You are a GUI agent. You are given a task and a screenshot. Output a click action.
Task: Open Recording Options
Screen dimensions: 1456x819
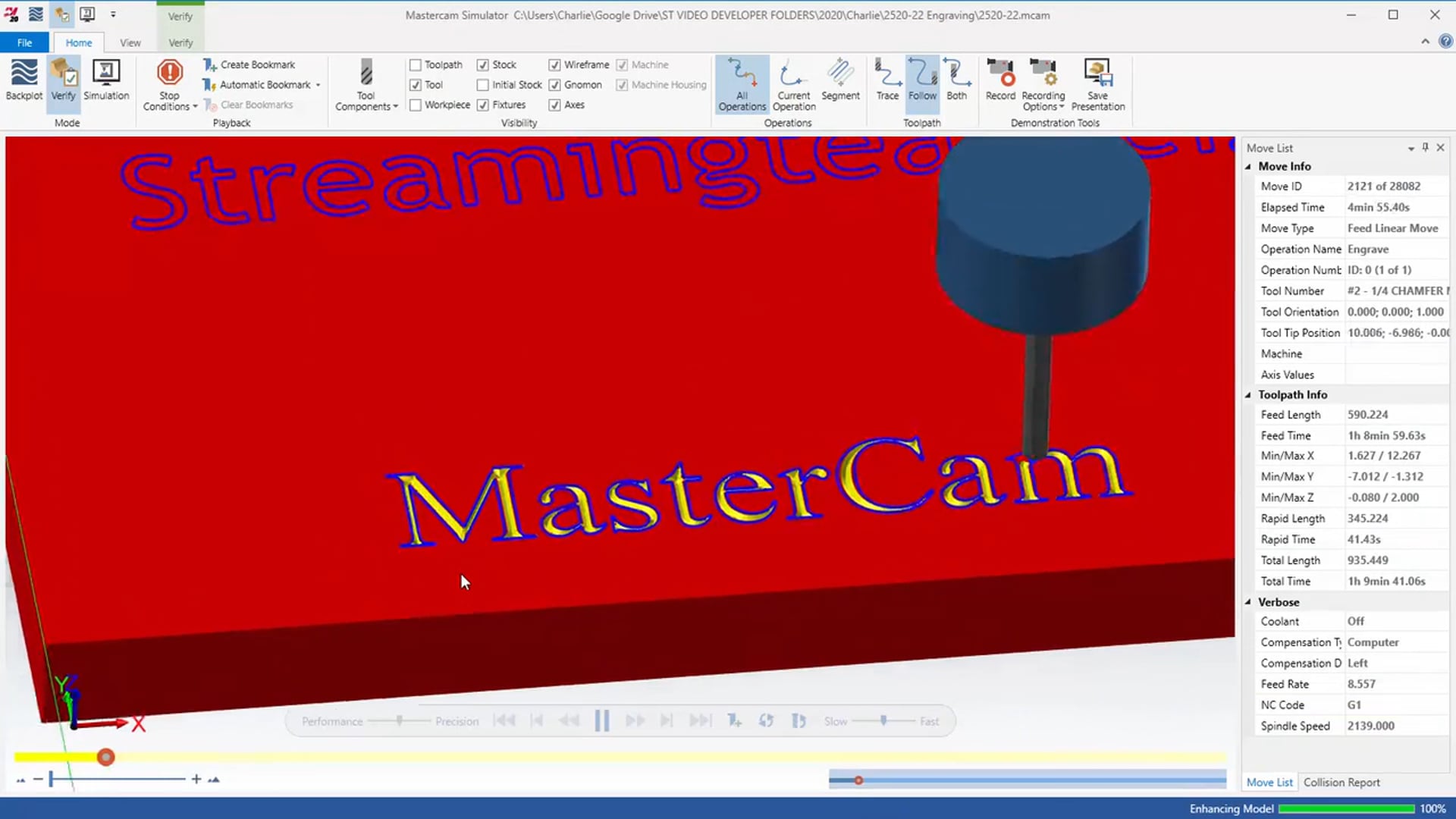click(1043, 85)
